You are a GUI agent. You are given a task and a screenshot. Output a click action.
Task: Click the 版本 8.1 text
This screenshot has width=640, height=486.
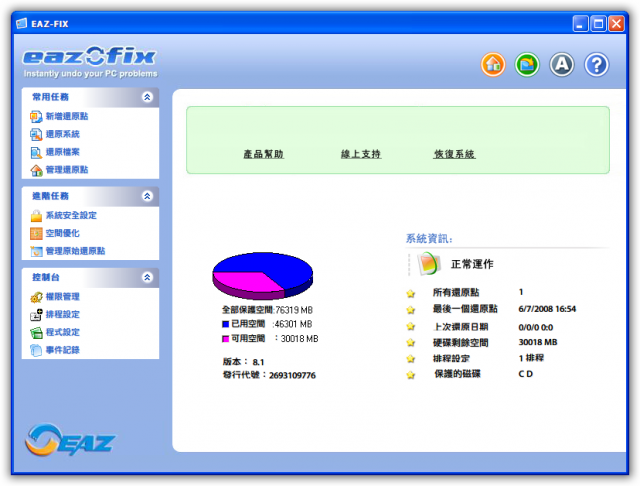[x=243, y=362]
